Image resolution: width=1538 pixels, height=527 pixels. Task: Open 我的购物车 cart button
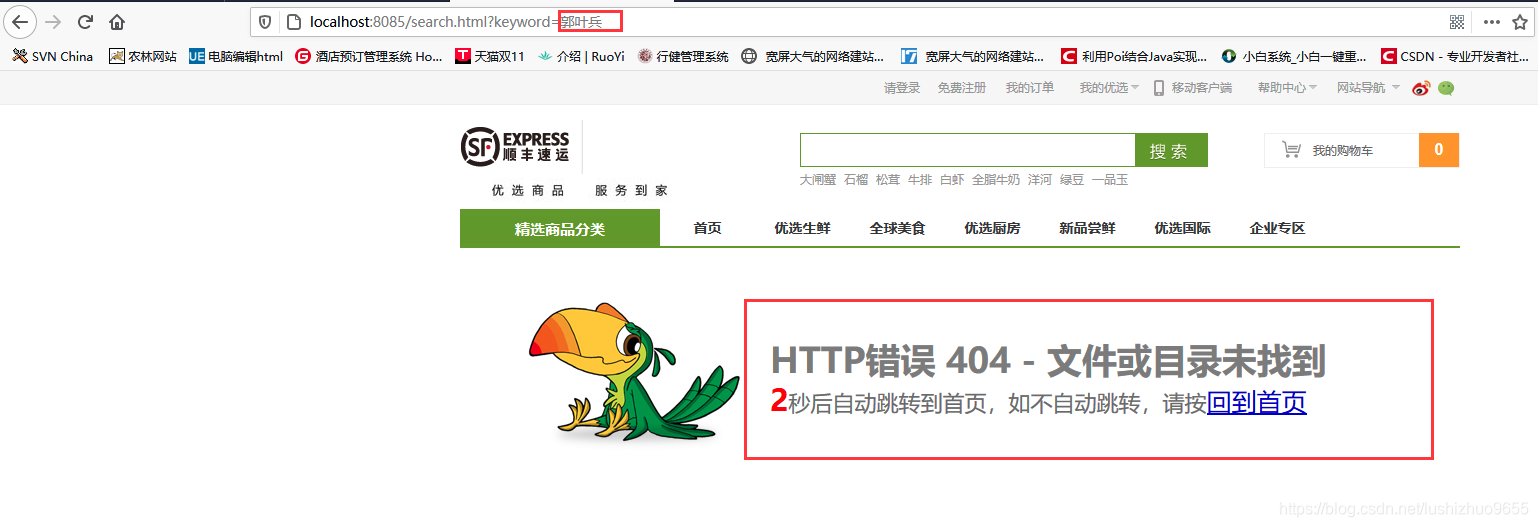click(1341, 150)
